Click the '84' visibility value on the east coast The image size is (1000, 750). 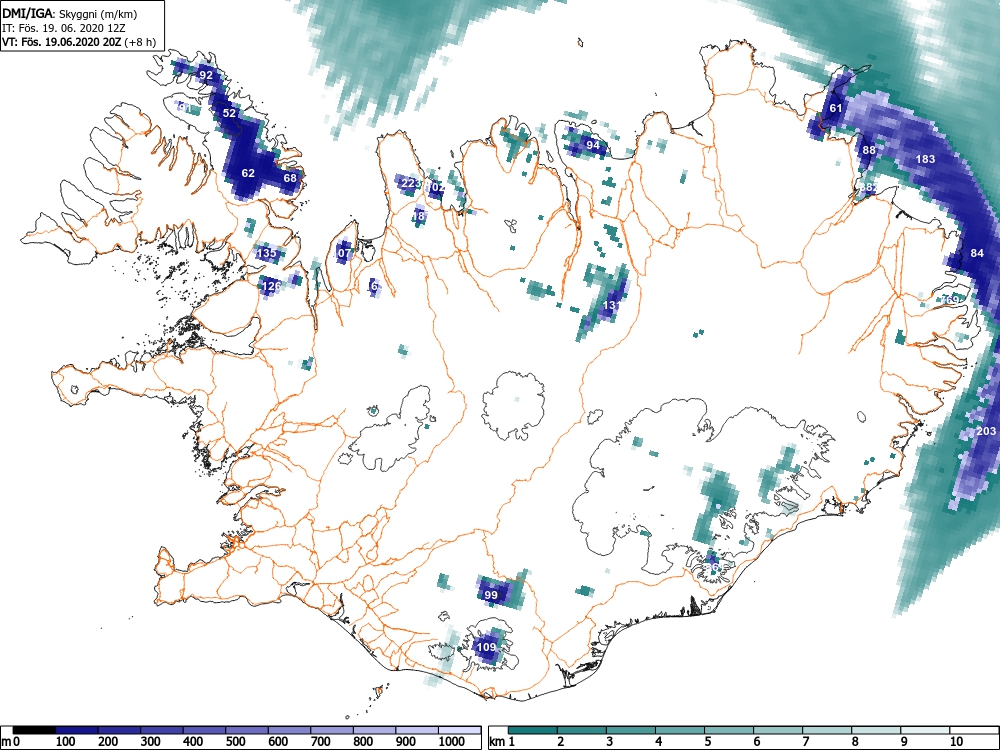[977, 253]
